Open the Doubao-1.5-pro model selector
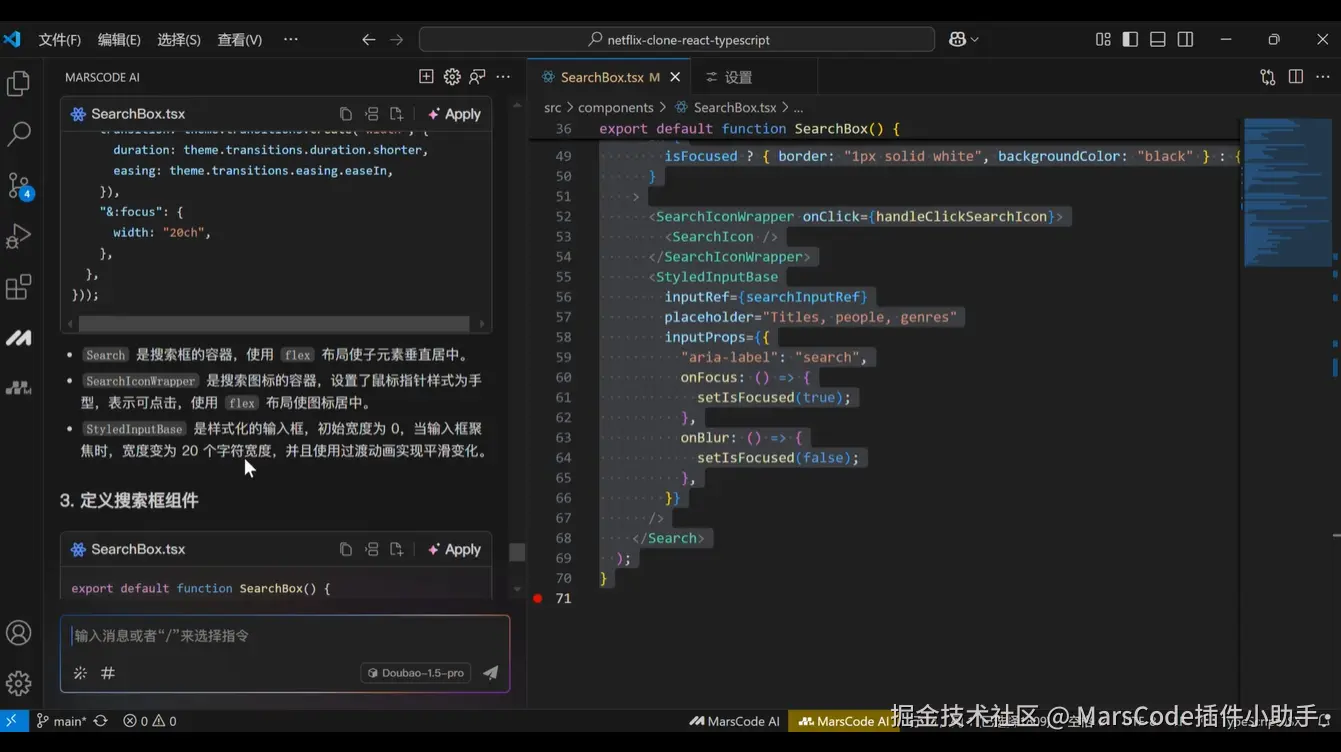Screen dimensions: 1341x752 [x=416, y=673]
